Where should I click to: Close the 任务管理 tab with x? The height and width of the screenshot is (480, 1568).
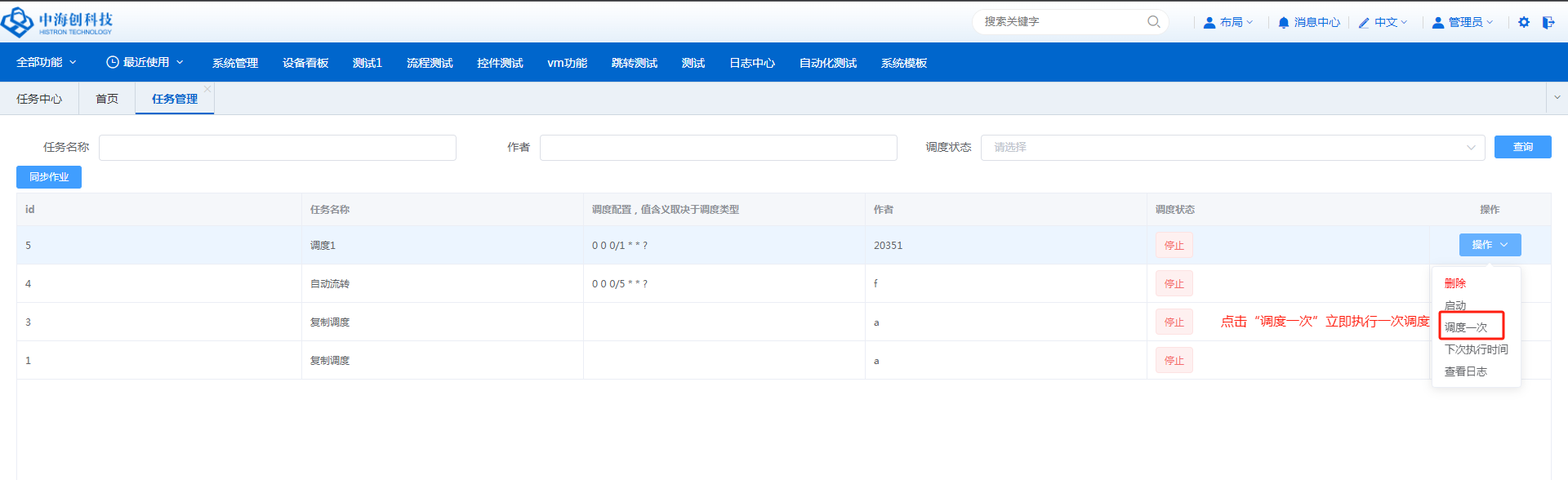[207, 89]
